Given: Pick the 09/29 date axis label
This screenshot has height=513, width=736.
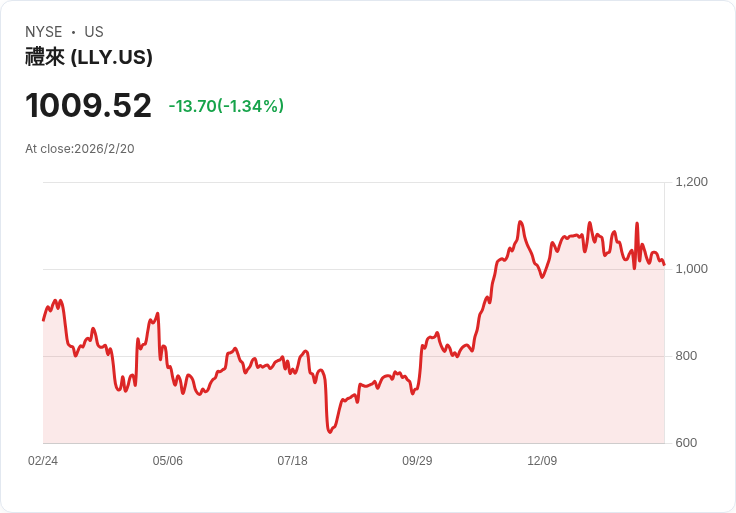Looking at the screenshot, I should 417,461.
